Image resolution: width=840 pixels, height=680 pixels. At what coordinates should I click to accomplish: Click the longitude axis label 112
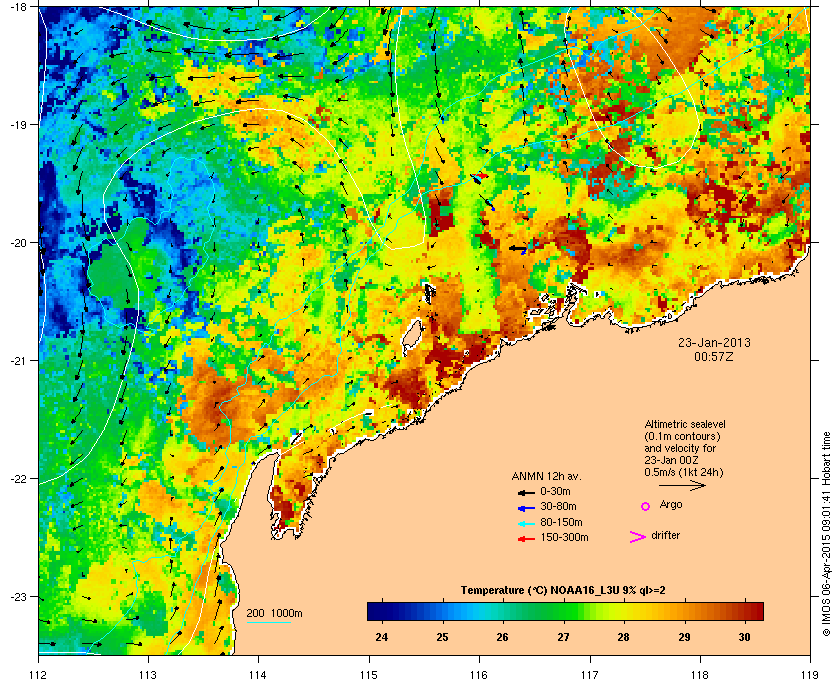(x=39, y=674)
